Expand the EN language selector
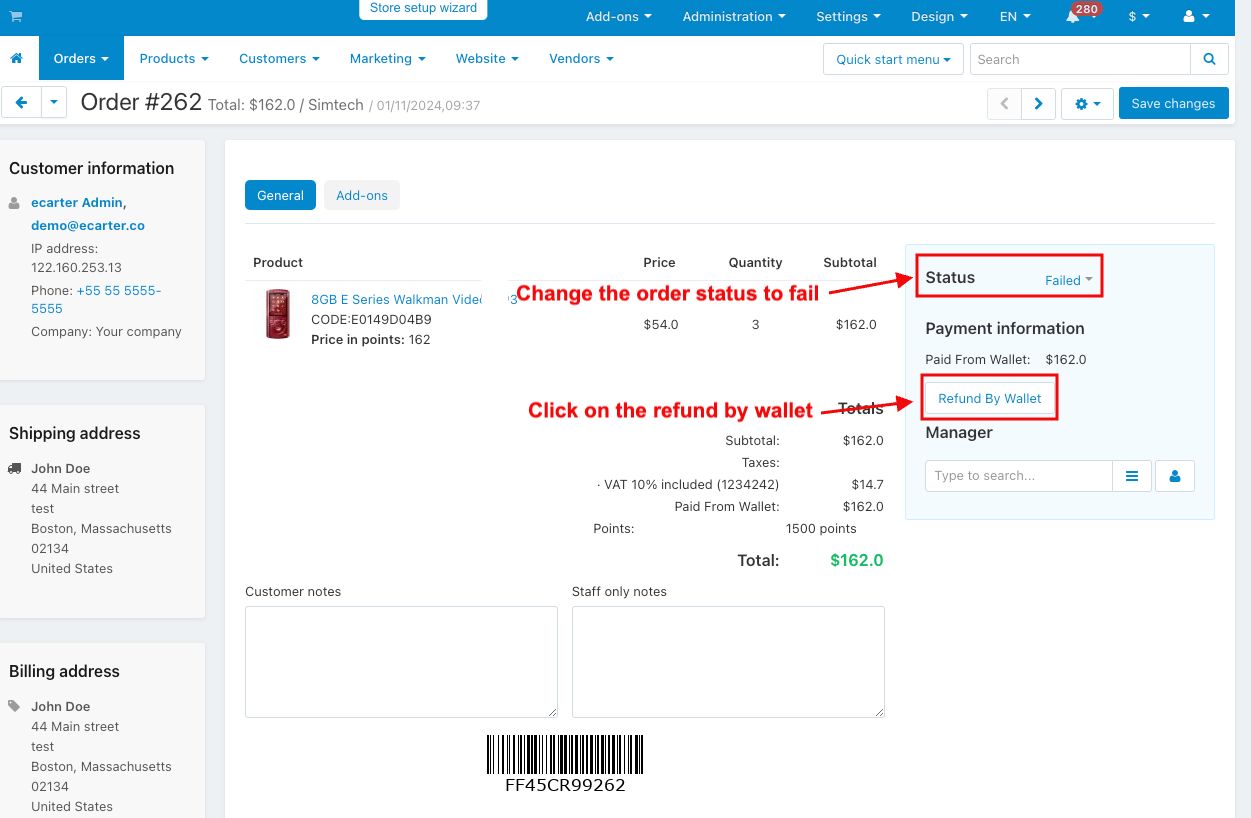1251x818 pixels. click(x=1014, y=17)
